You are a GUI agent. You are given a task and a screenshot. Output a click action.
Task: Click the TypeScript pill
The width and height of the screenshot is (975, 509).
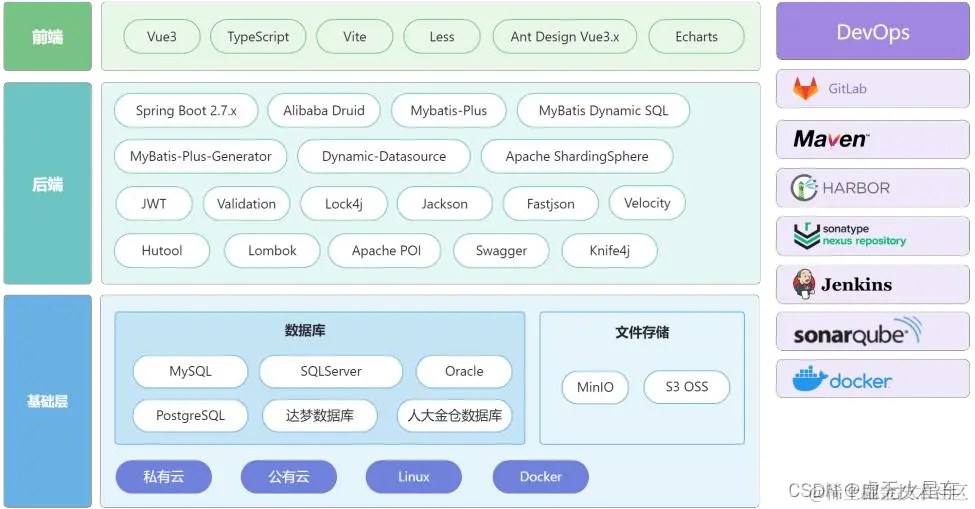coord(258,37)
